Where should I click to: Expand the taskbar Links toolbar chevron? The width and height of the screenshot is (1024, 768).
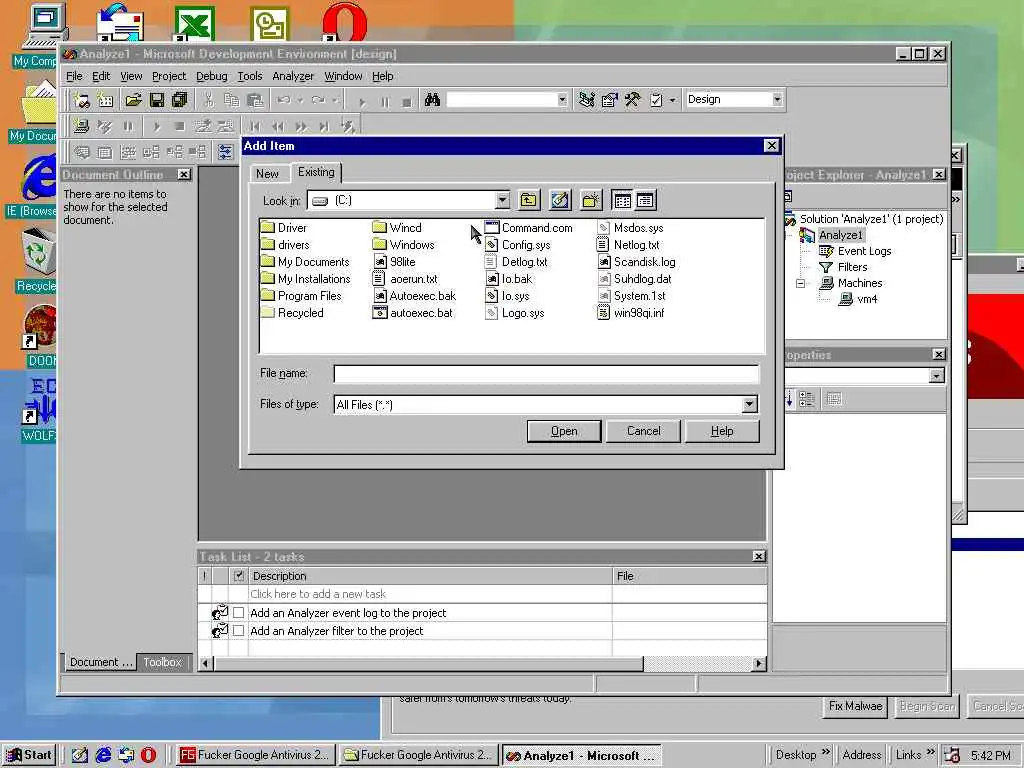[931, 752]
